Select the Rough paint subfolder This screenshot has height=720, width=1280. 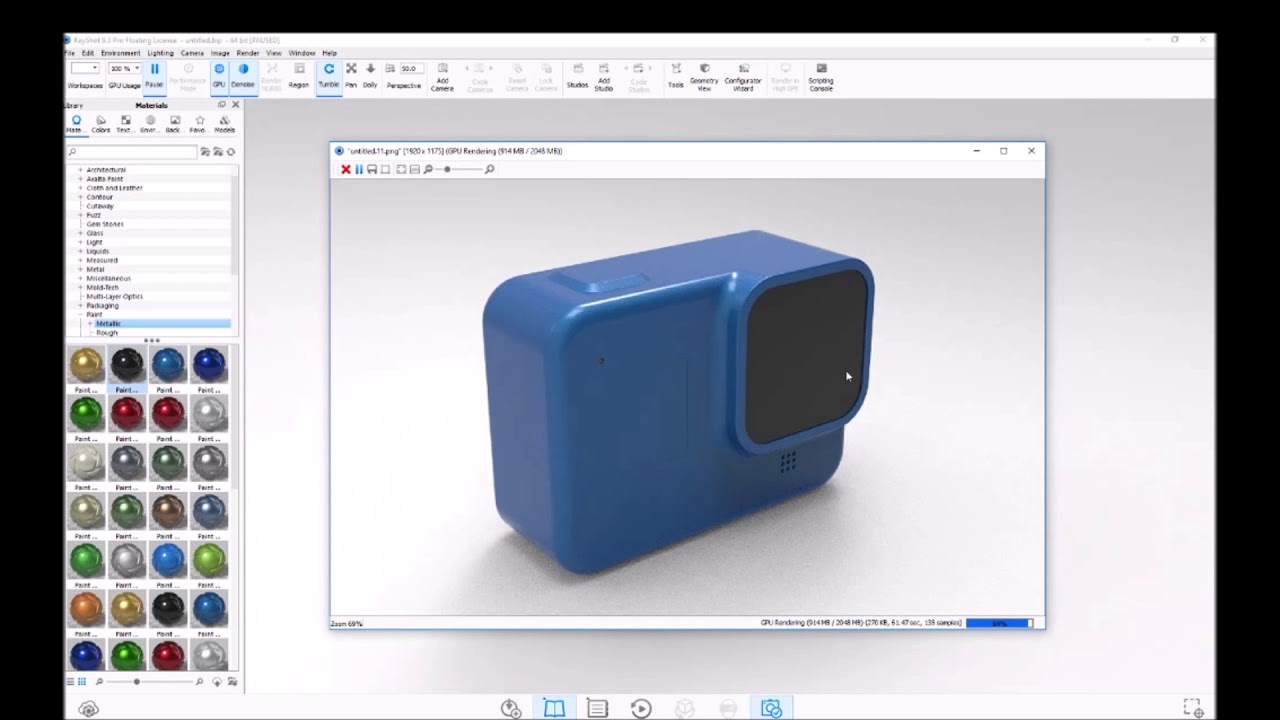click(x=106, y=332)
